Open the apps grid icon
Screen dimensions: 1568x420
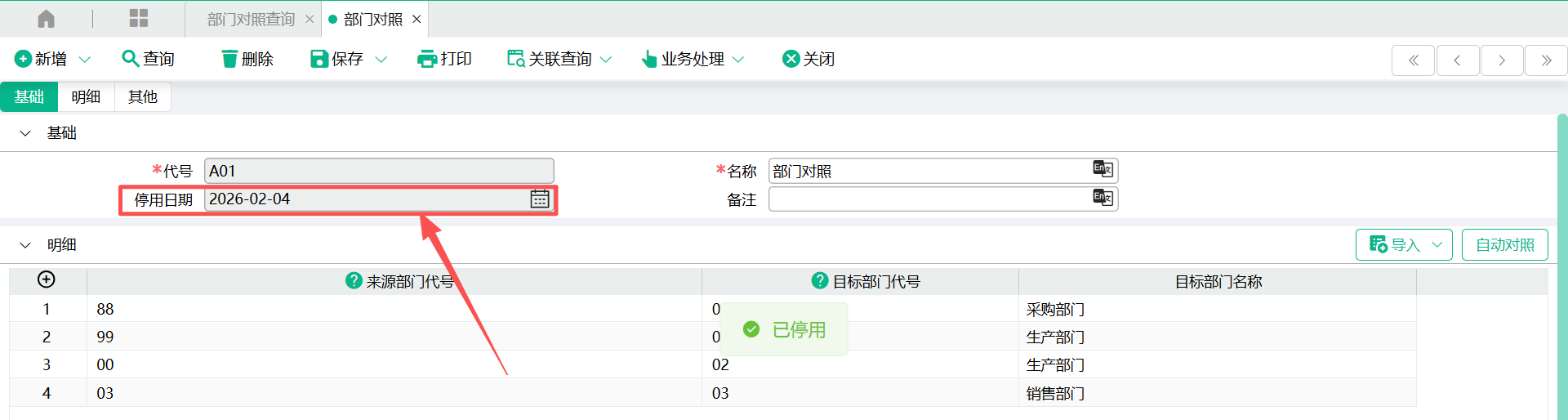click(139, 19)
